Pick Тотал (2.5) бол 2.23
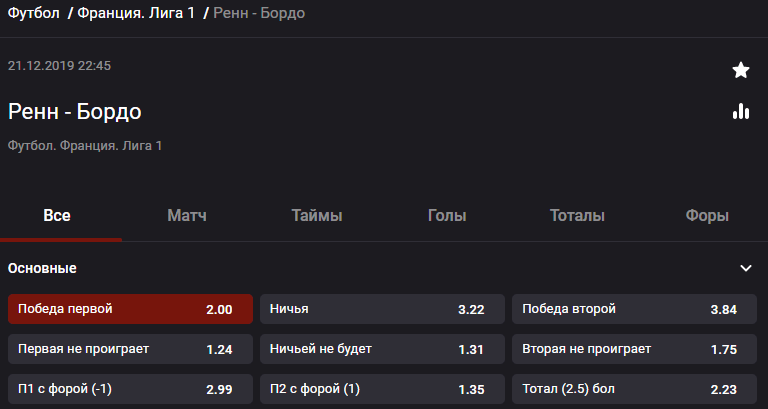Viewport: 768px width, 409px height. (x=634, y=389)
